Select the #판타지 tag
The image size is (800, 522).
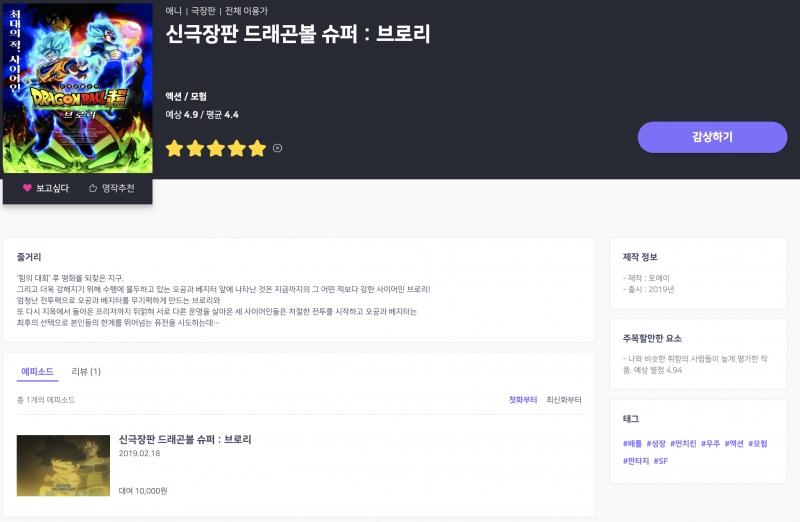pyautogui.click(x=636, y=461)
